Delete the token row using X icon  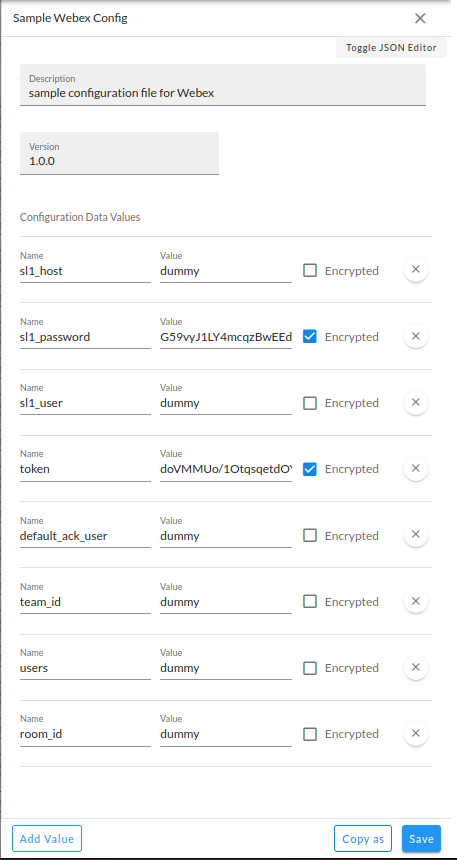pyautogui.click(x=415, y=468)
